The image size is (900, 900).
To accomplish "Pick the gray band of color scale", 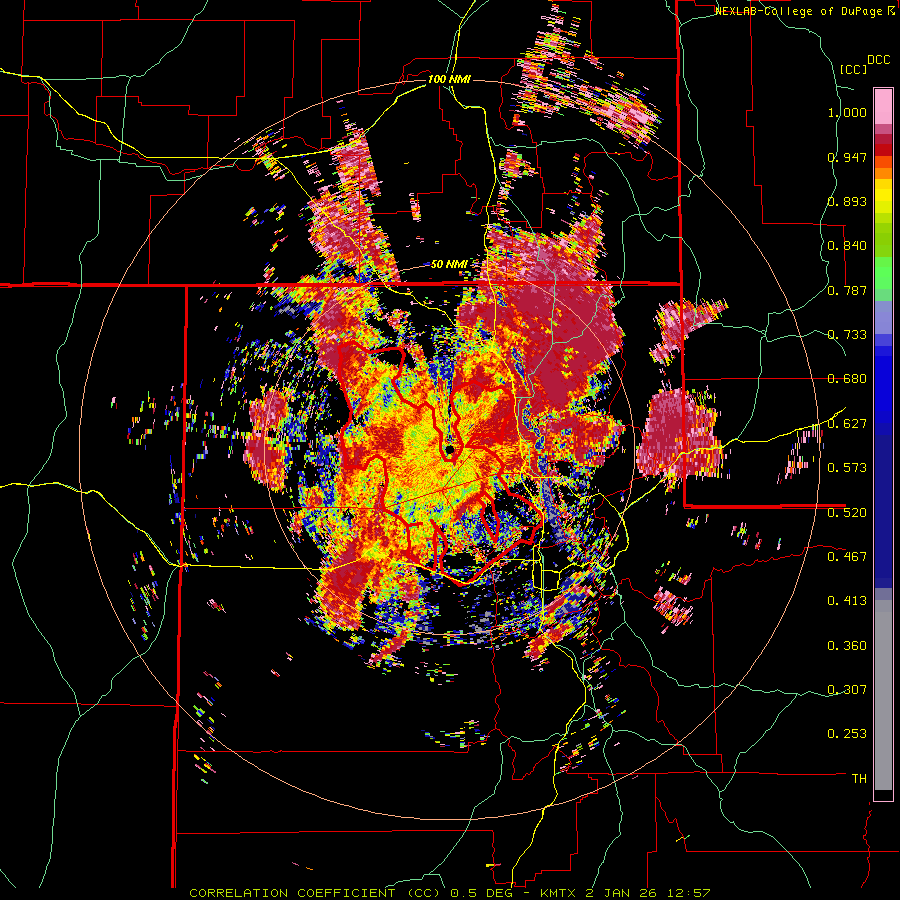I will click(x=883, y=695).
